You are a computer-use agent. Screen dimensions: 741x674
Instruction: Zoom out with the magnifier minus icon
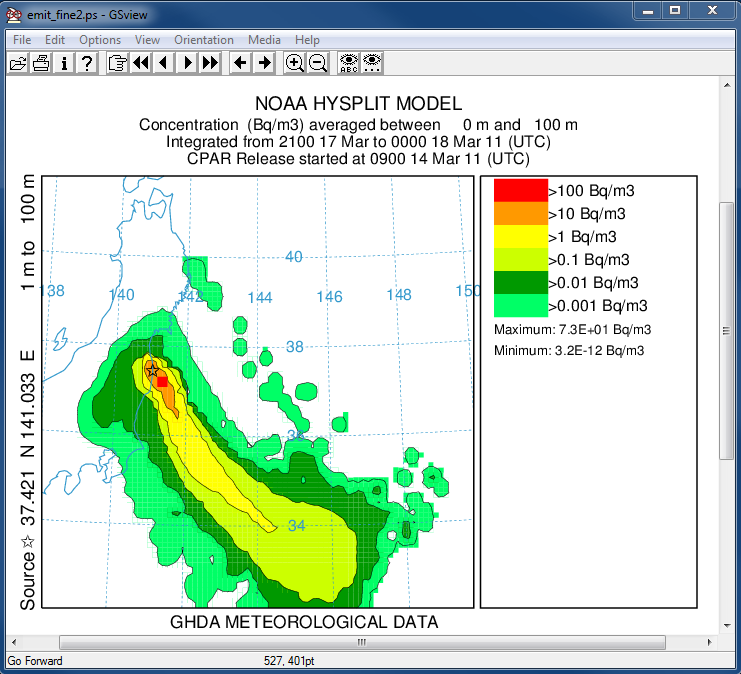(x=318, y=63)
